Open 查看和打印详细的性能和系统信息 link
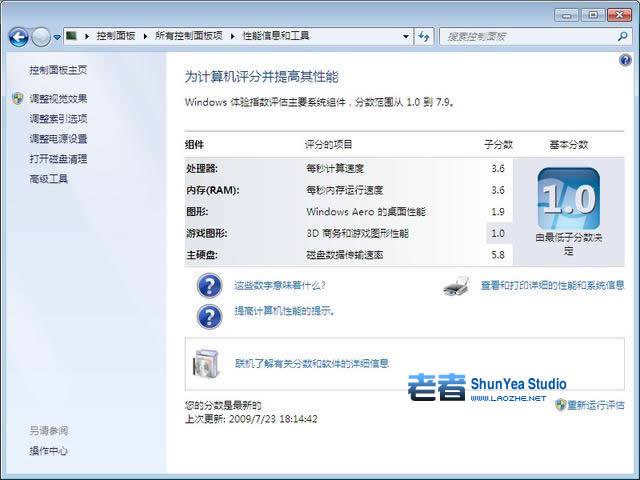 click(x=552, y=285)
